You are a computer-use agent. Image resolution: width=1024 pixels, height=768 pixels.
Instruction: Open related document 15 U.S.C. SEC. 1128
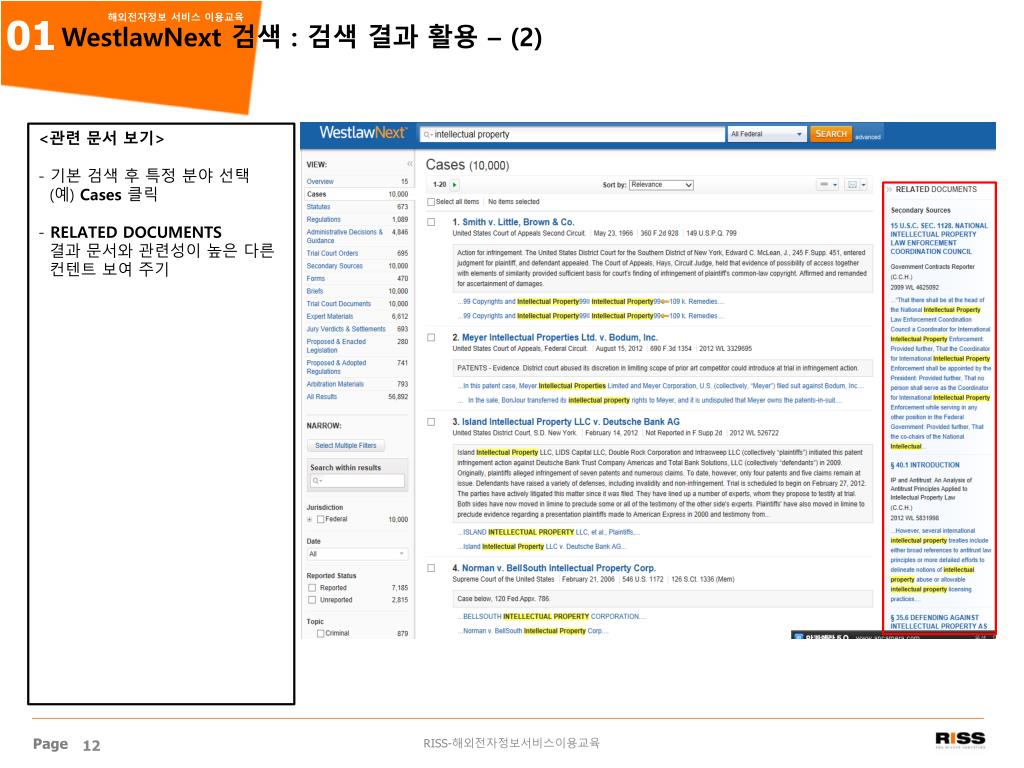(x=939, y=238)
